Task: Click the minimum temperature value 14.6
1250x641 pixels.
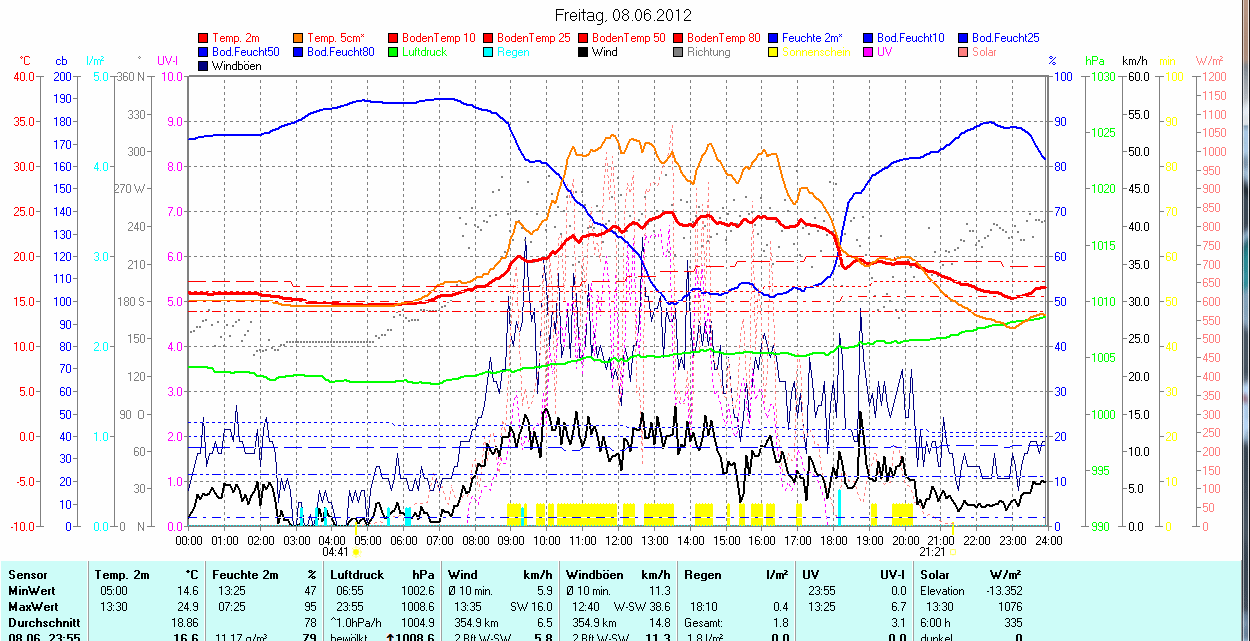Action: [x=186, y=591]
